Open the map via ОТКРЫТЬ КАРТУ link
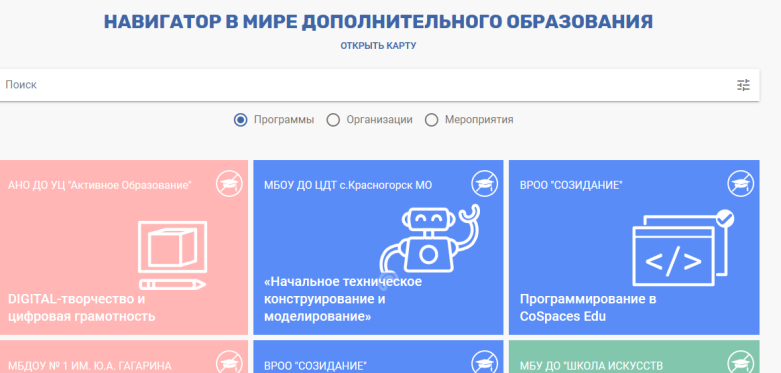 (378, 46)
